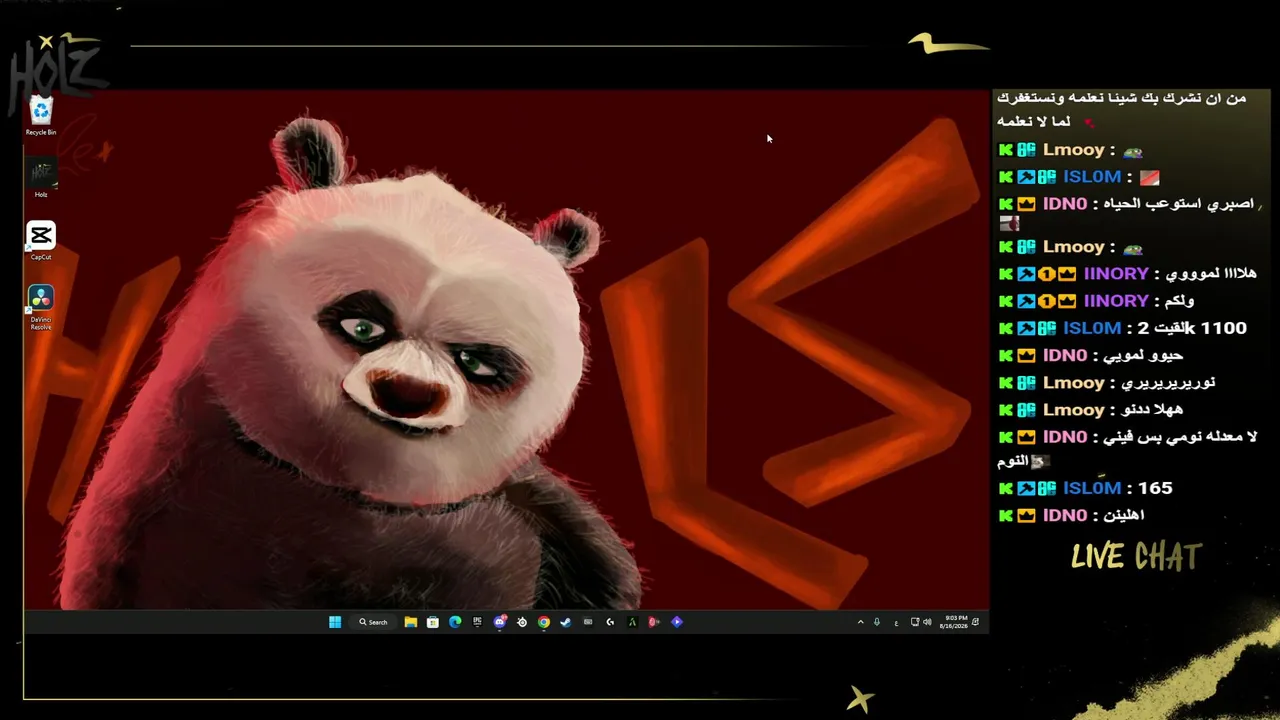Open Discord from the taskbar
This screenshot has height=720, width=1280.
(x=500, y=622)
